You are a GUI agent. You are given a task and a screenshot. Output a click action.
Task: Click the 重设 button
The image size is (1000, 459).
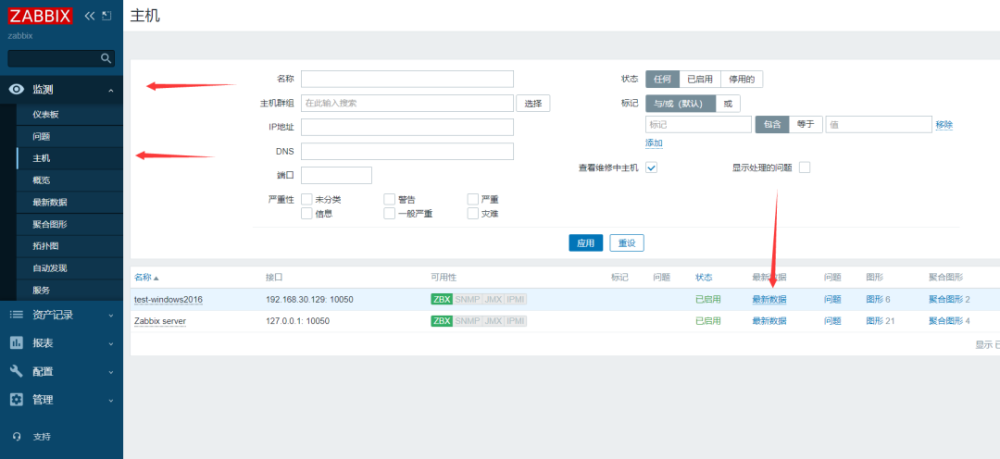click(627, 243)
